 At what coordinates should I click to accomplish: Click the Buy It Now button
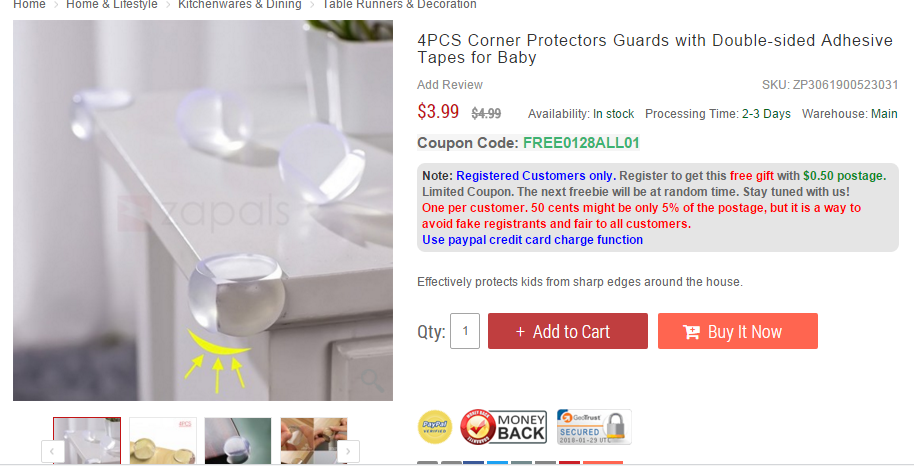738,331
